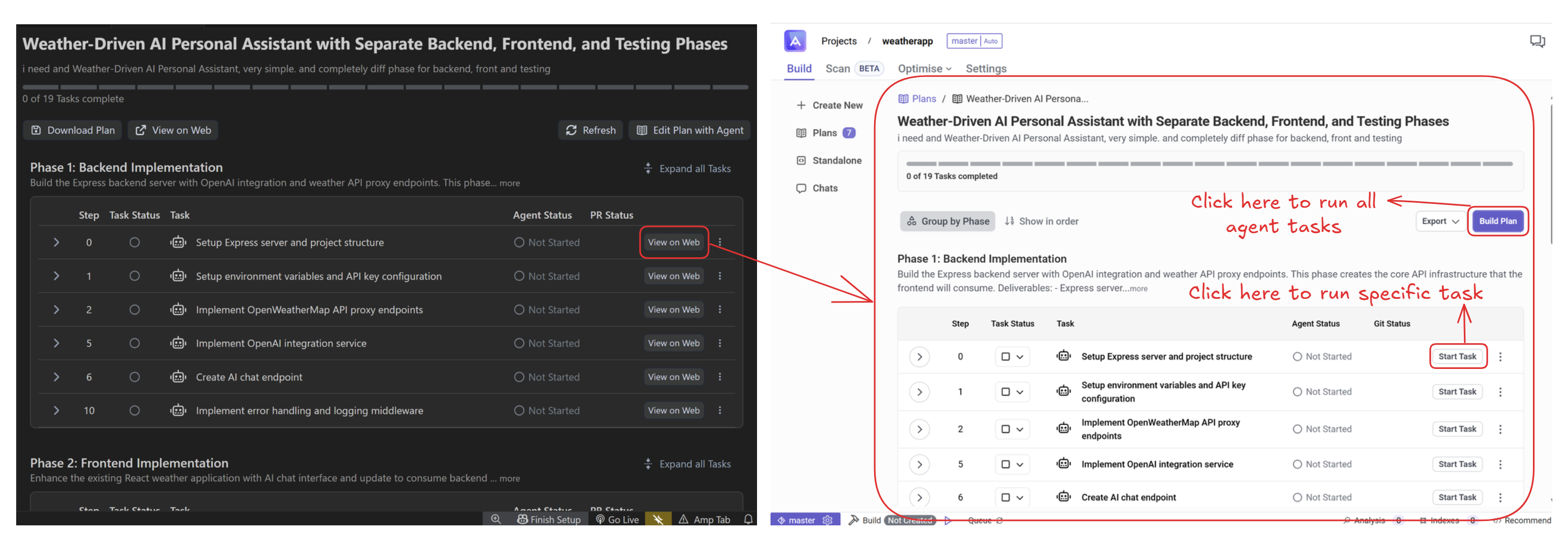Toggle task status circle for step 1 in dark panel
The width and height of the screenshot is (1568, 541).
(x=134, y=276)
